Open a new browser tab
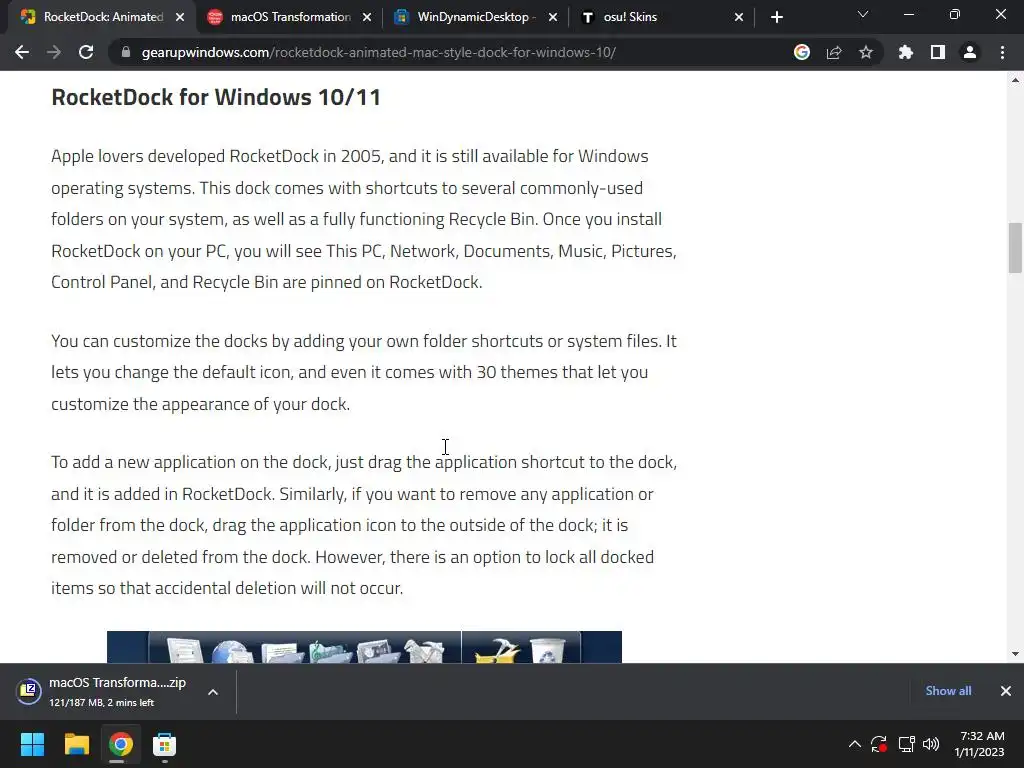The height and width of the screenshot is (768, 1024). click(x=776, y=17)
